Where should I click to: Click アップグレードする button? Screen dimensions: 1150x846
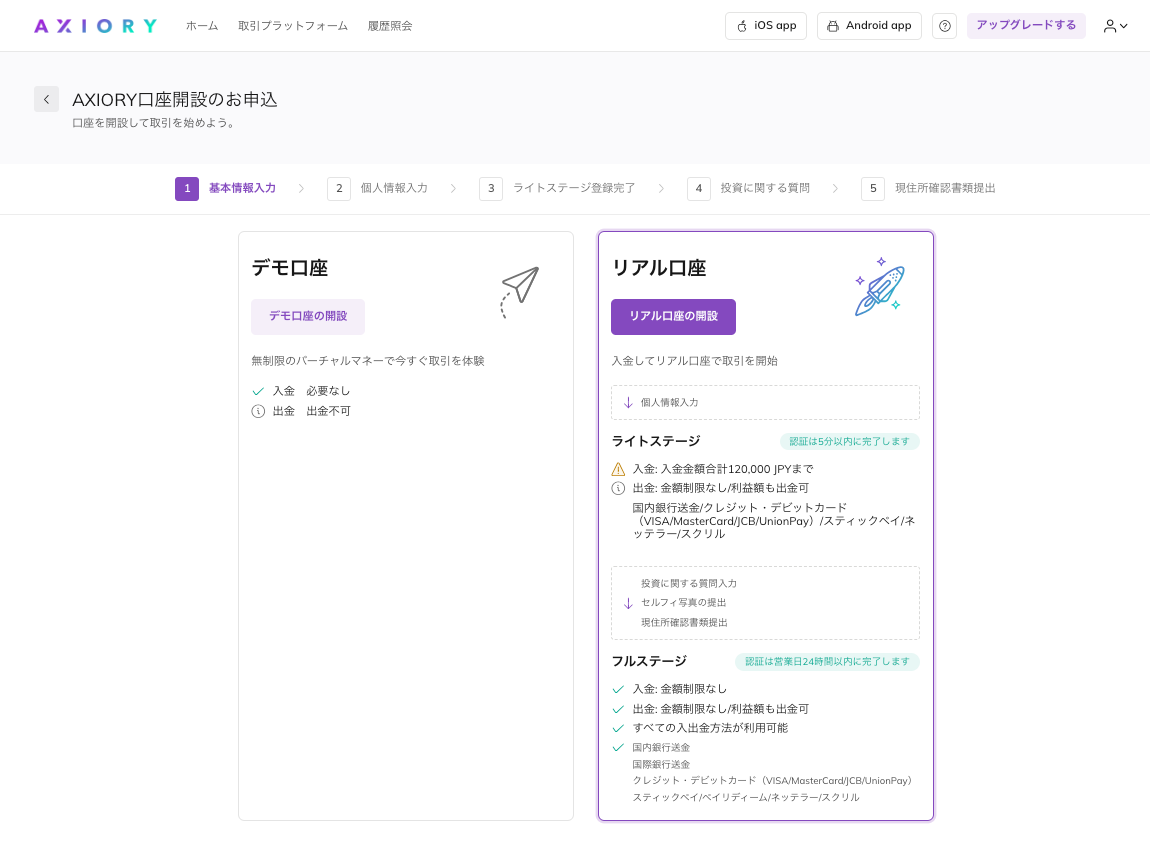tap(1026, 25)
